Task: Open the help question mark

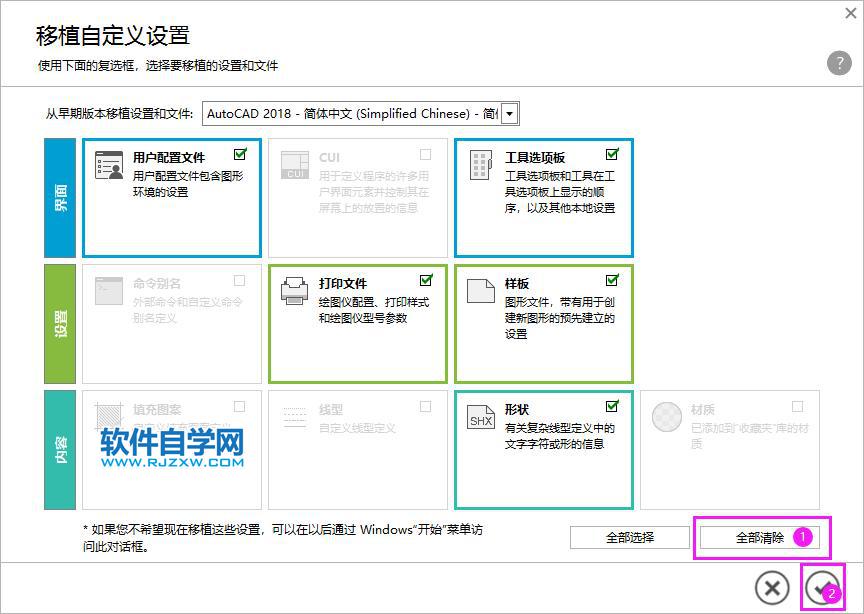Action: [839, 63]
